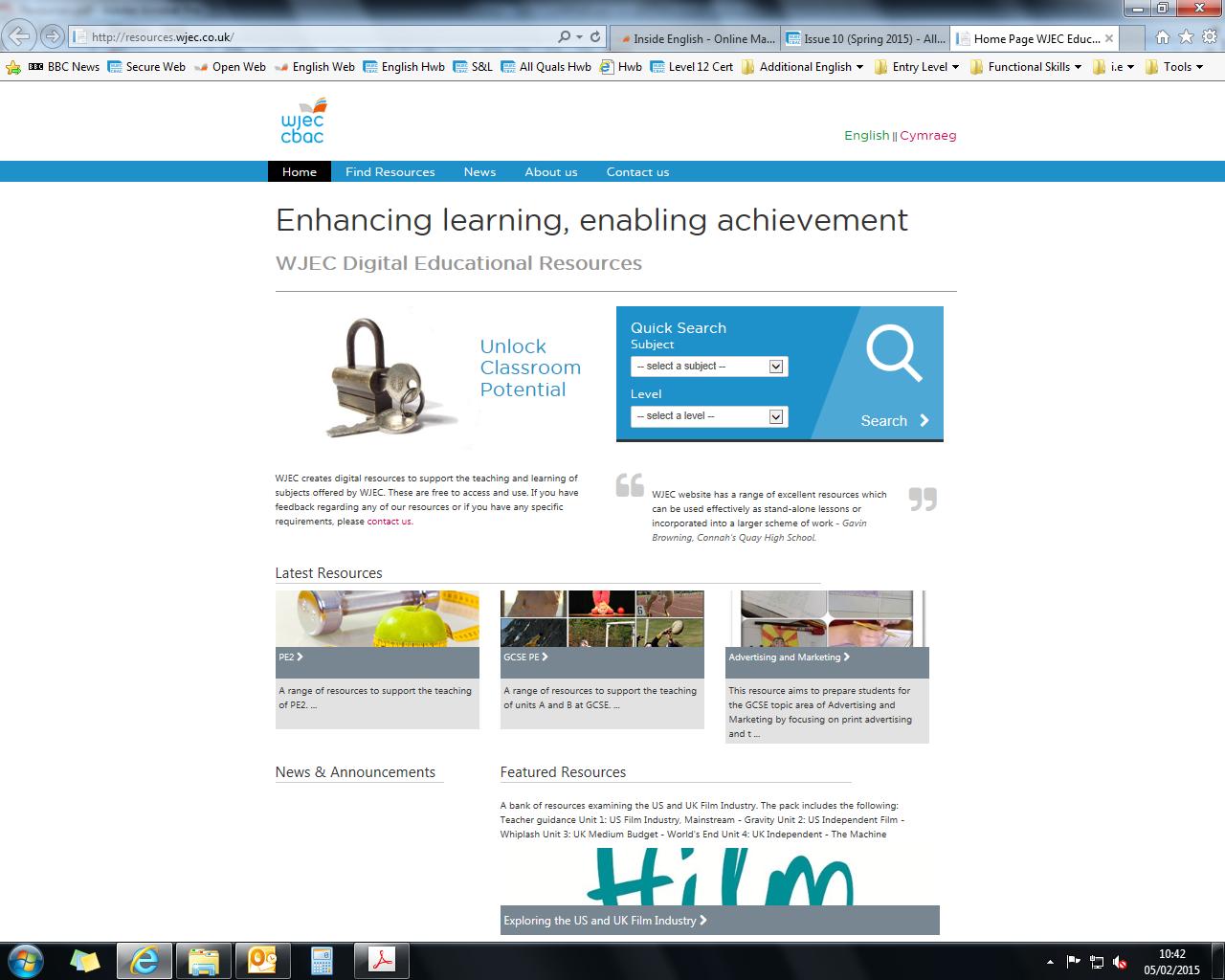Open the All Quals Hwb bookmark

click(546, 67)
